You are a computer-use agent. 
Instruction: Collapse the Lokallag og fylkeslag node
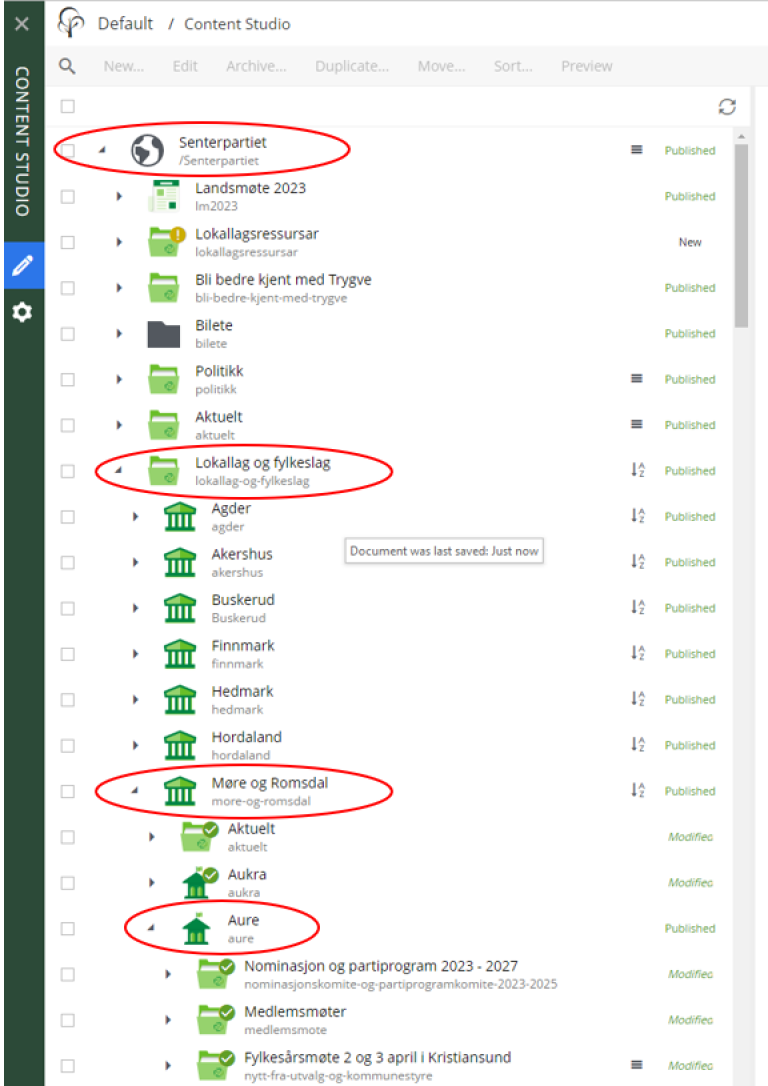119,470
